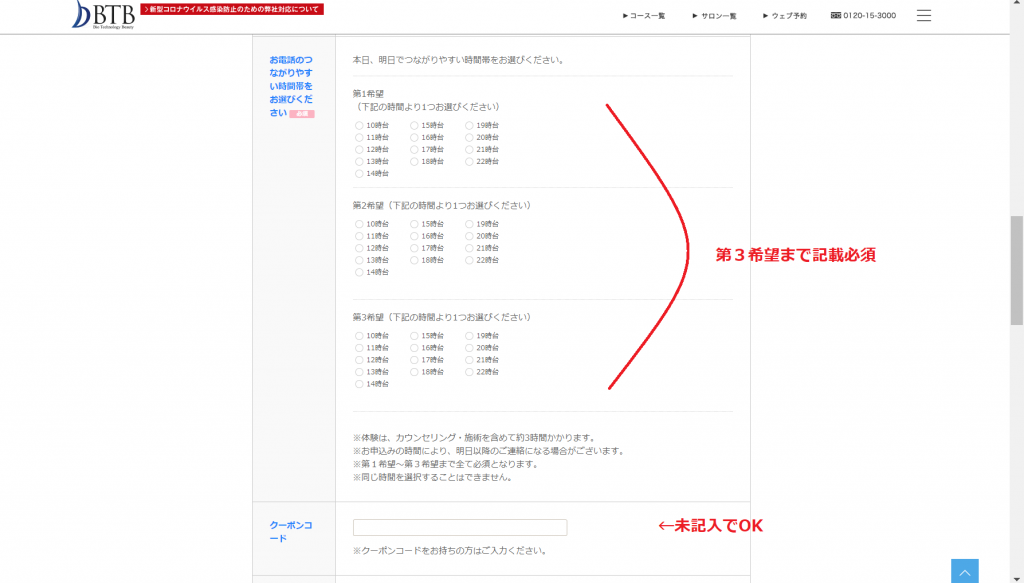Click the phone number 0120-15-3000
This screenshot has width=1024, height=583.
pyautogui.click(x=863, y=16)
